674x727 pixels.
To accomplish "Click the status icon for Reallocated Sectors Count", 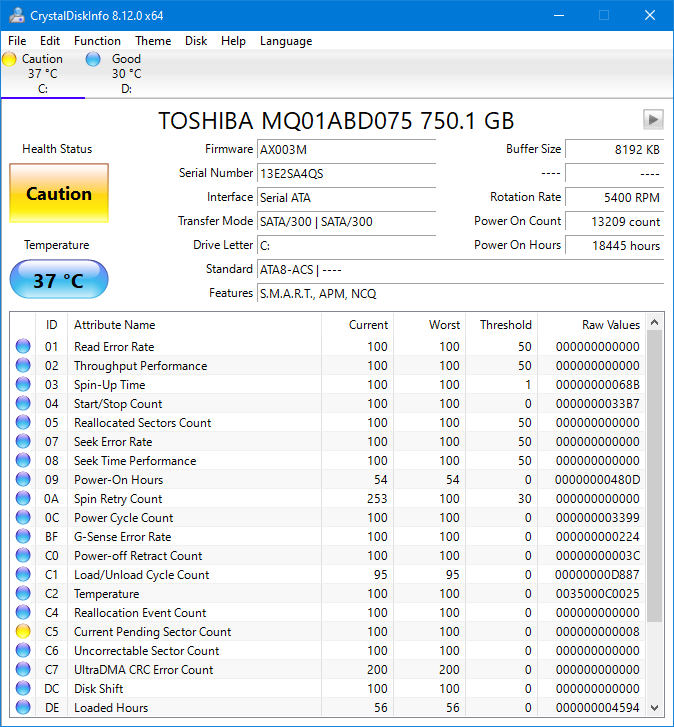I will pos(23,422).
